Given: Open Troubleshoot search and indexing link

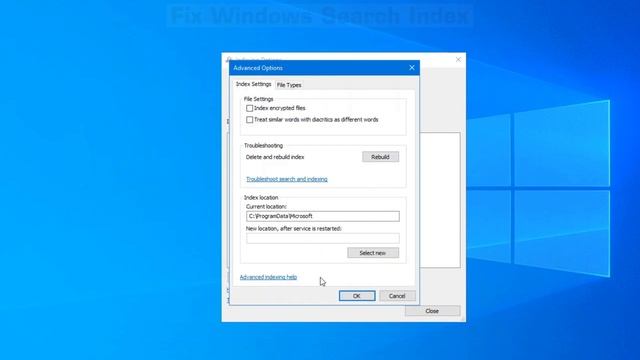Looking at the screenshot, I should click(287, 179).
